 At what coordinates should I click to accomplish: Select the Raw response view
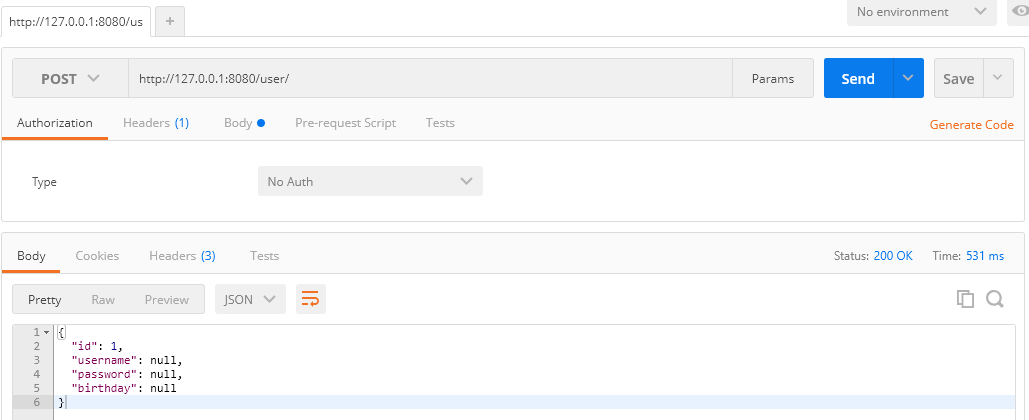pyautogui.click(x=103, y=299)
